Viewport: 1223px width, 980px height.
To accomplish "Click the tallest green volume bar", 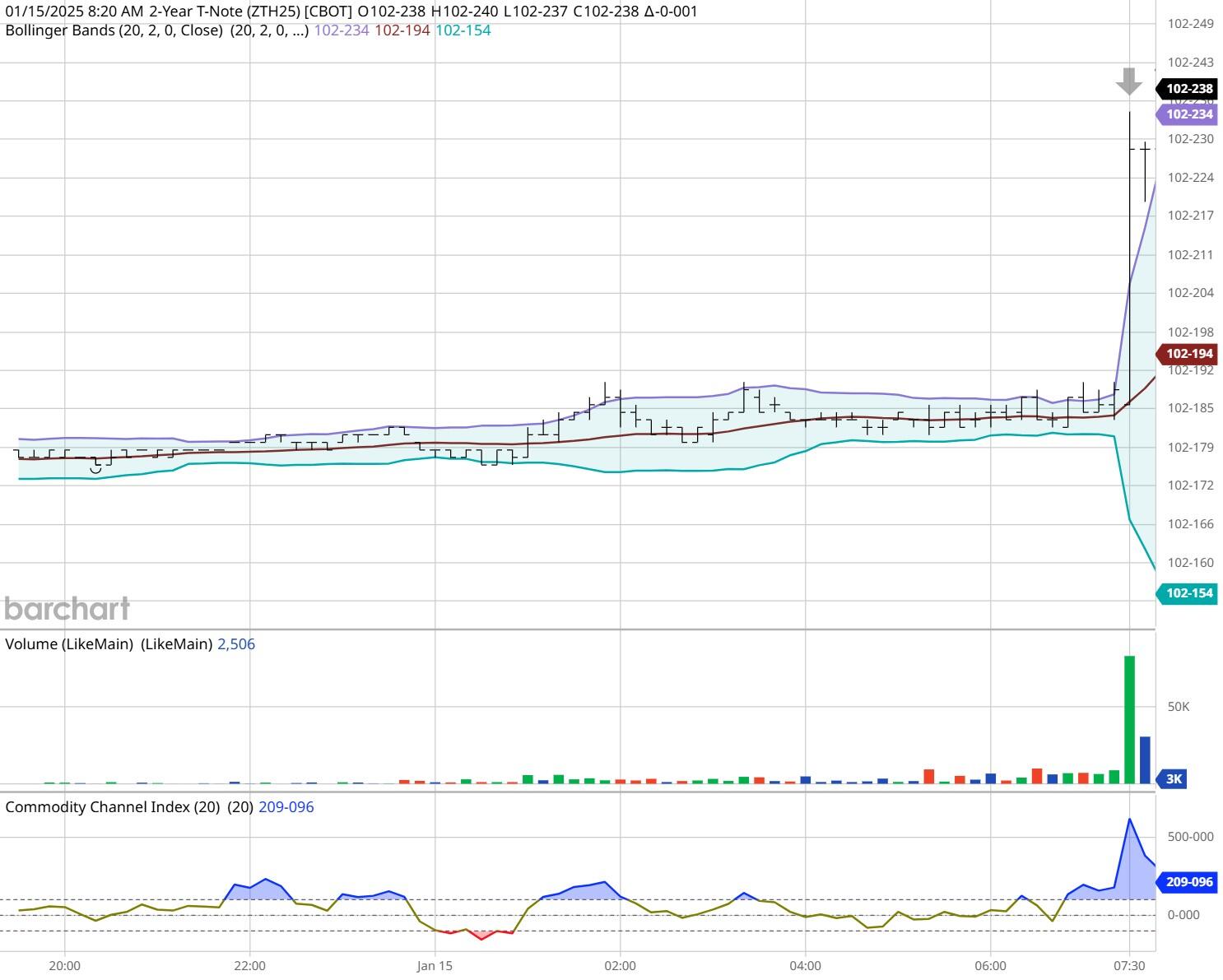I will pos(1130,720).
